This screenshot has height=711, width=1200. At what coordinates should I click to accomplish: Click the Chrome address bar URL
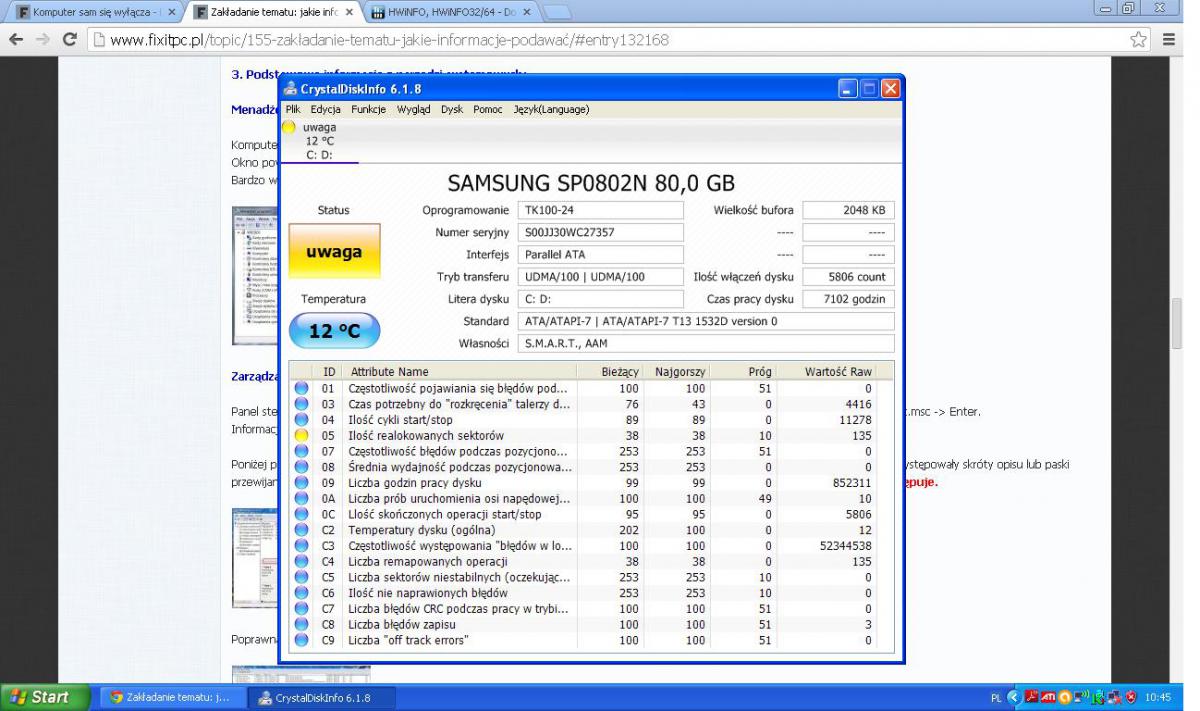[388, 41]
